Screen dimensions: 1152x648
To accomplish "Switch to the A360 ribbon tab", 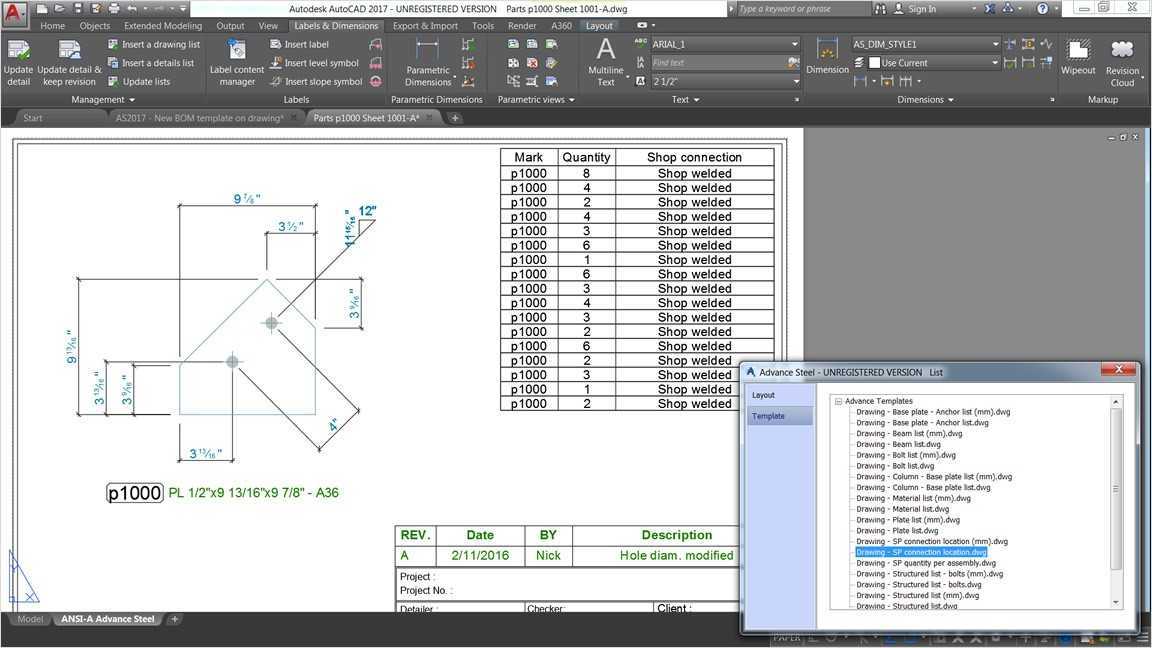I will (x=561, y=26).
